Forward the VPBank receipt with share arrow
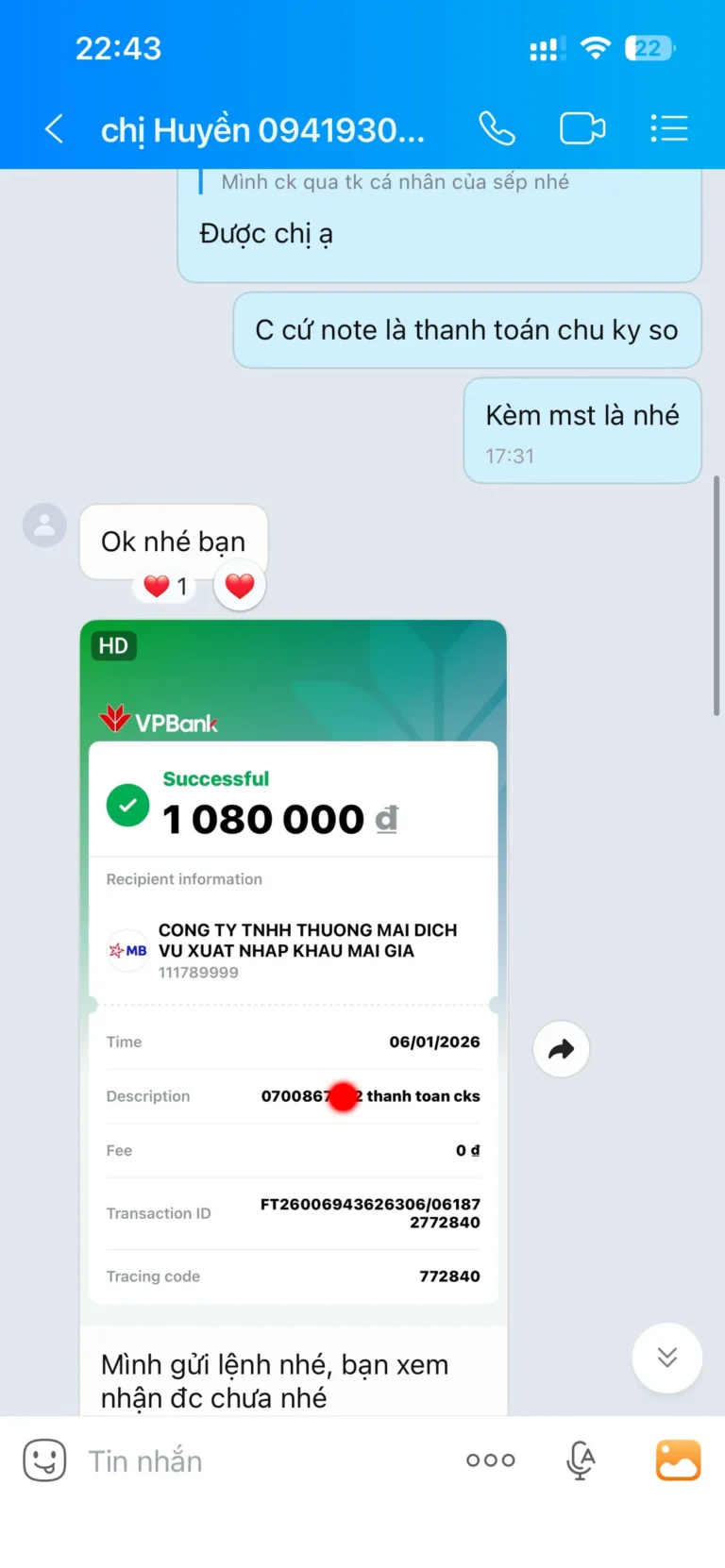Viewport: 725px width, 1568px height. (x=562, y=1049)
